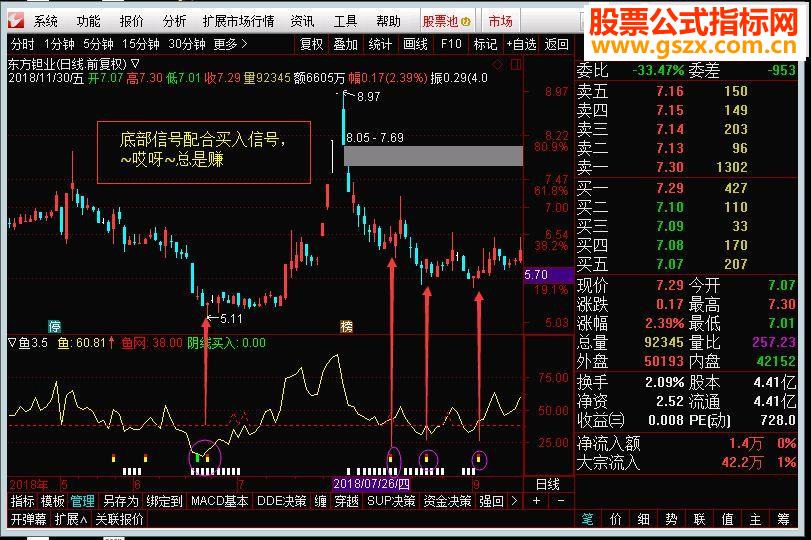The width and height of the screenshot is (811, 540).
Task: Switch to 15分钟 period
Action: (x=141, y=44)
